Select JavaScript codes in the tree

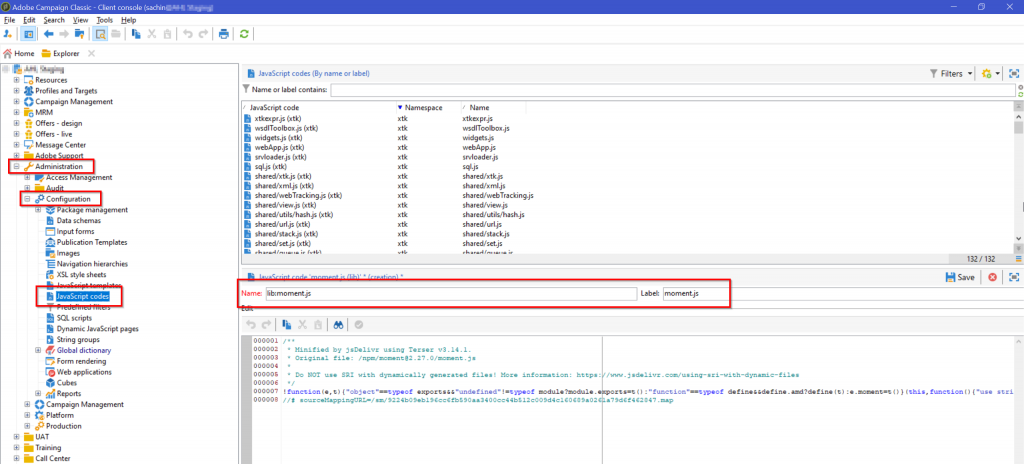(83, 296)
